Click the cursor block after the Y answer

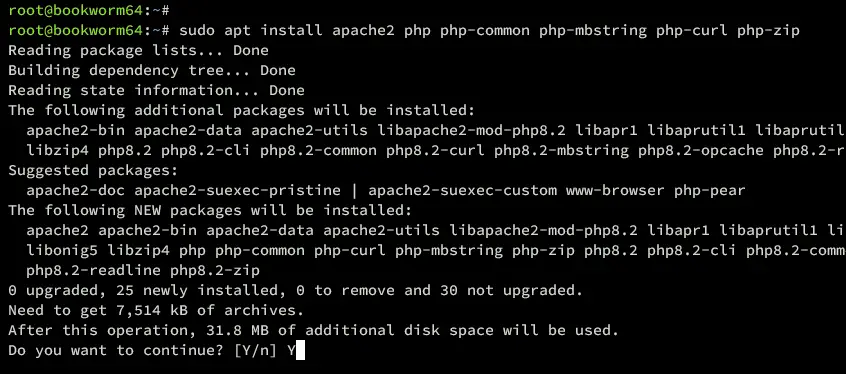pyautogui.click(x=301, y=350)
